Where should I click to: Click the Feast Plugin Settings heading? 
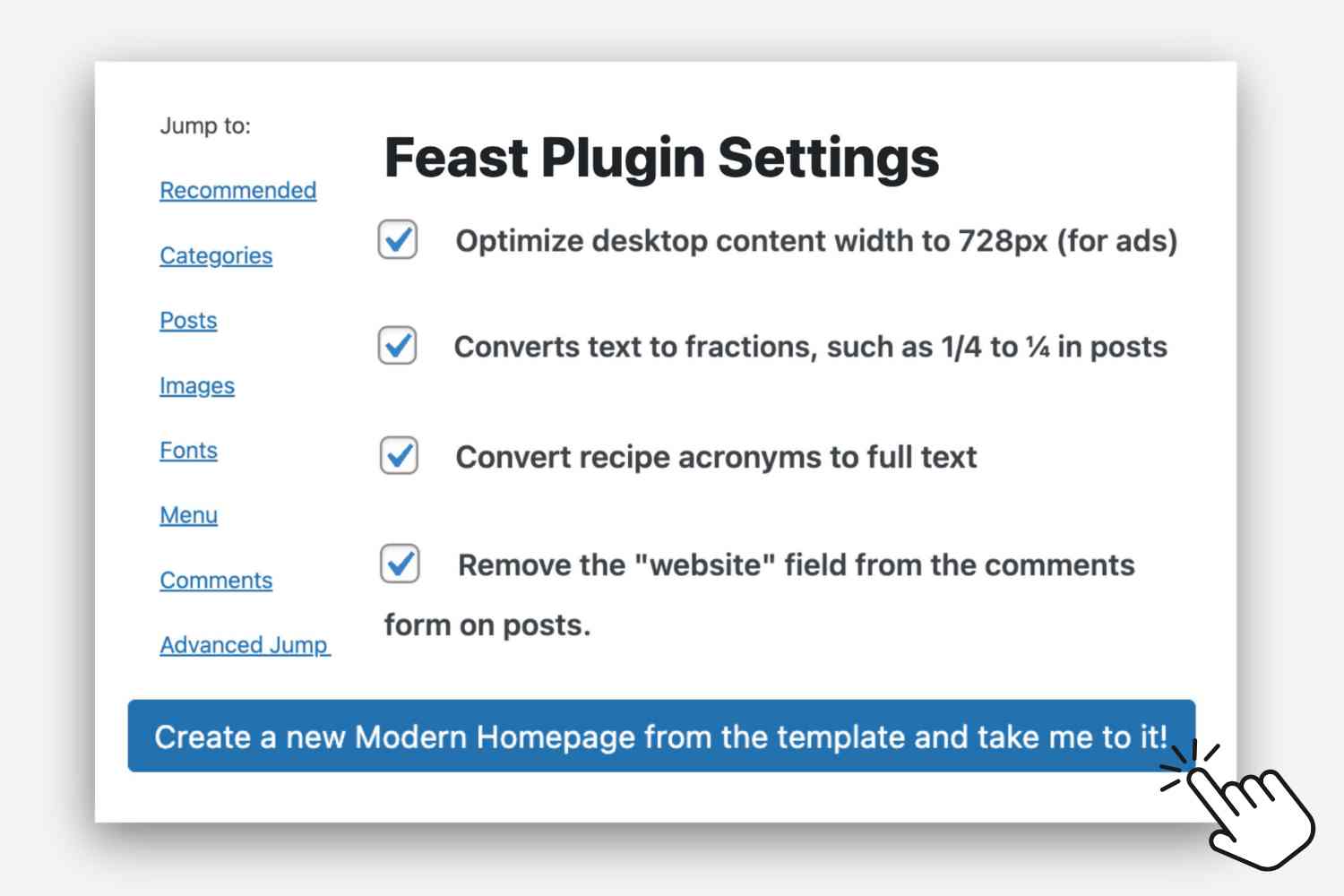(x=661, y=158)
